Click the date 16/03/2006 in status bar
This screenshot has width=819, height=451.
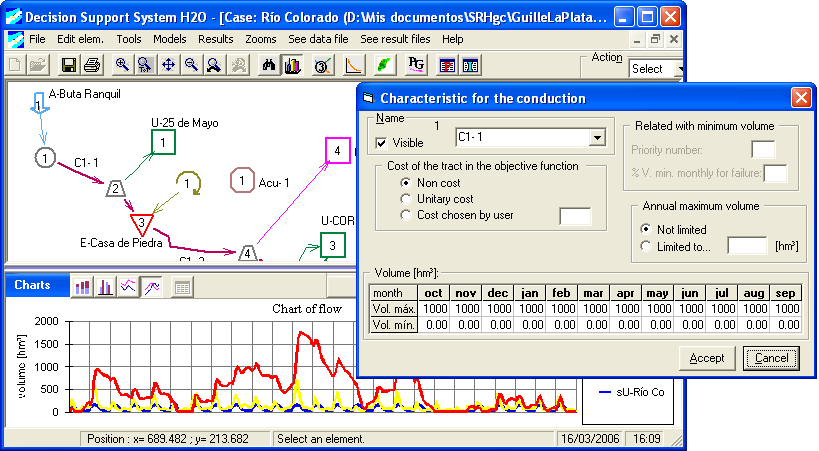point(590,438)
